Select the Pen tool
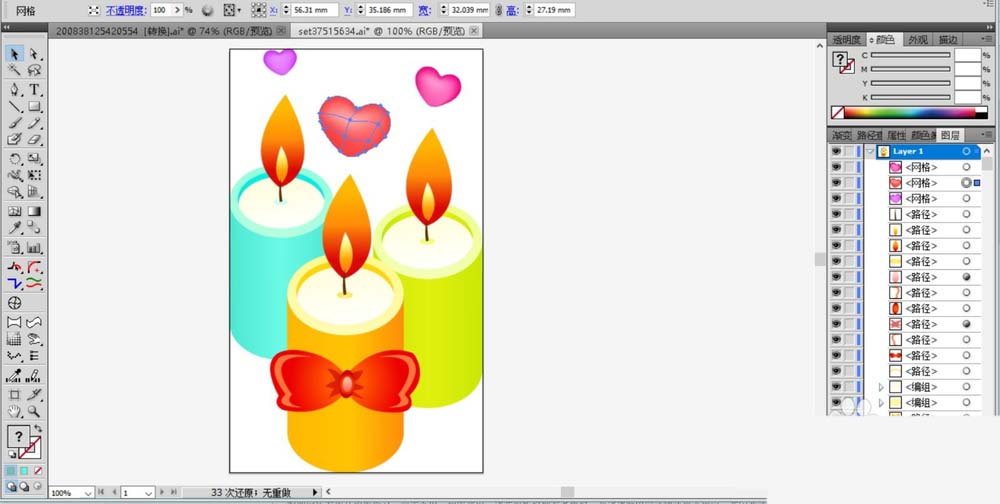Image resolution: width=1000 pixels, height=504 pixels. (15, 89)
